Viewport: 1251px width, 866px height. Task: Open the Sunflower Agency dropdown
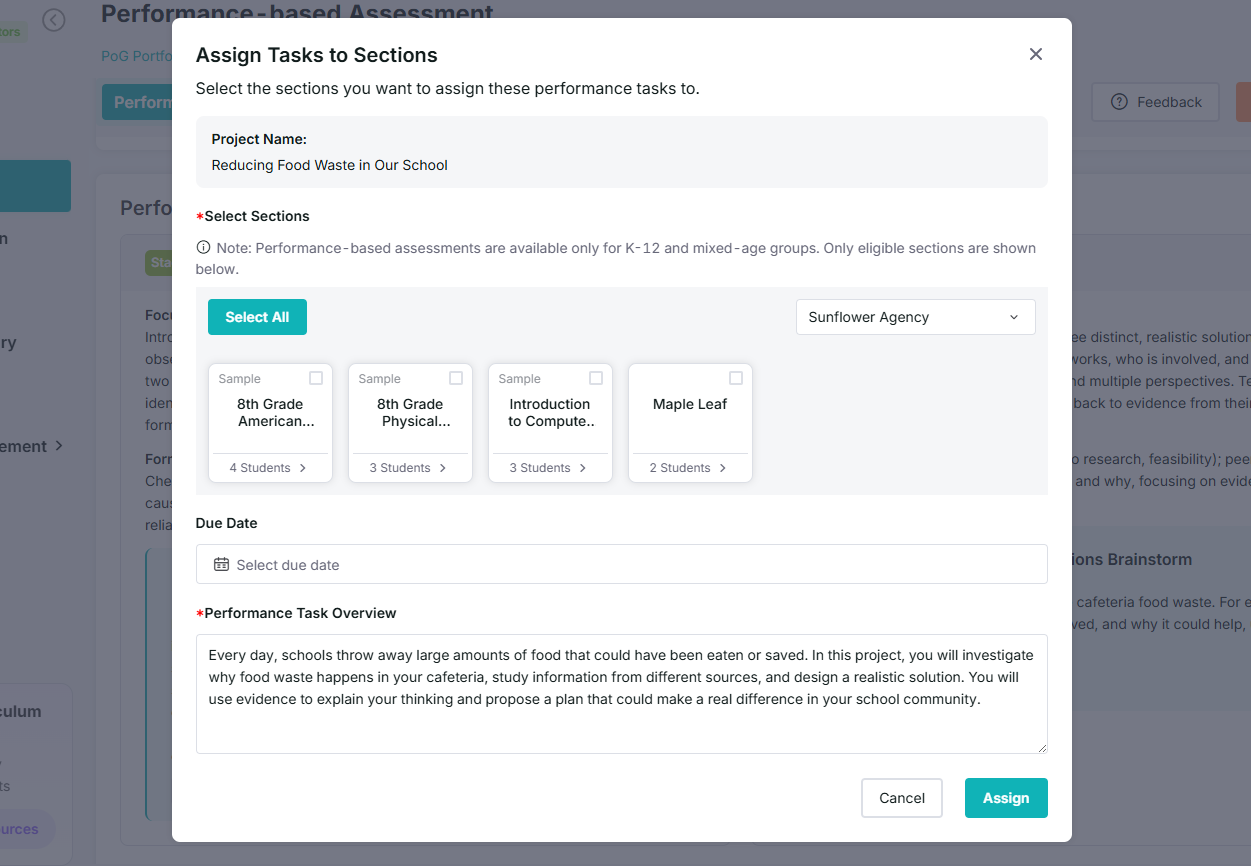click(x=916, y=317)
